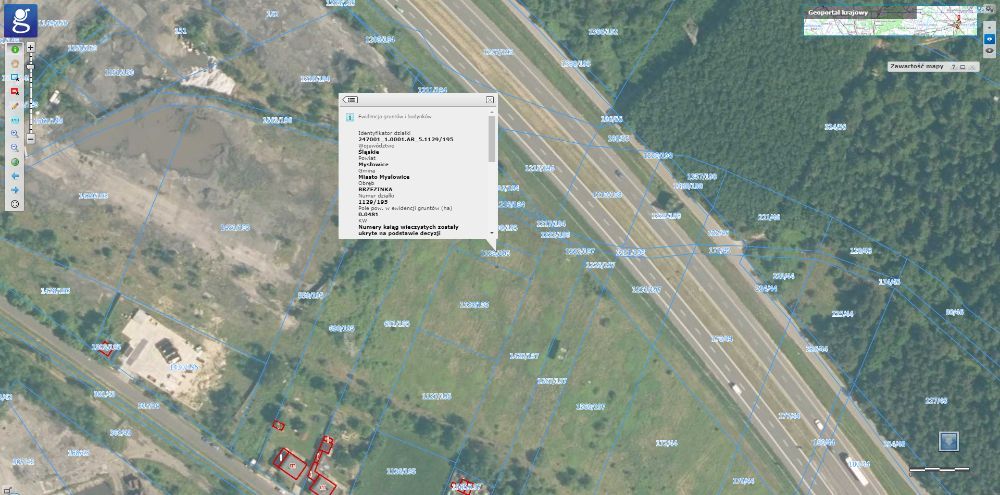Click the Geoportal krajowy overview map thumbnail
This screenshot has height=495, width=1000.
point(890,20)
